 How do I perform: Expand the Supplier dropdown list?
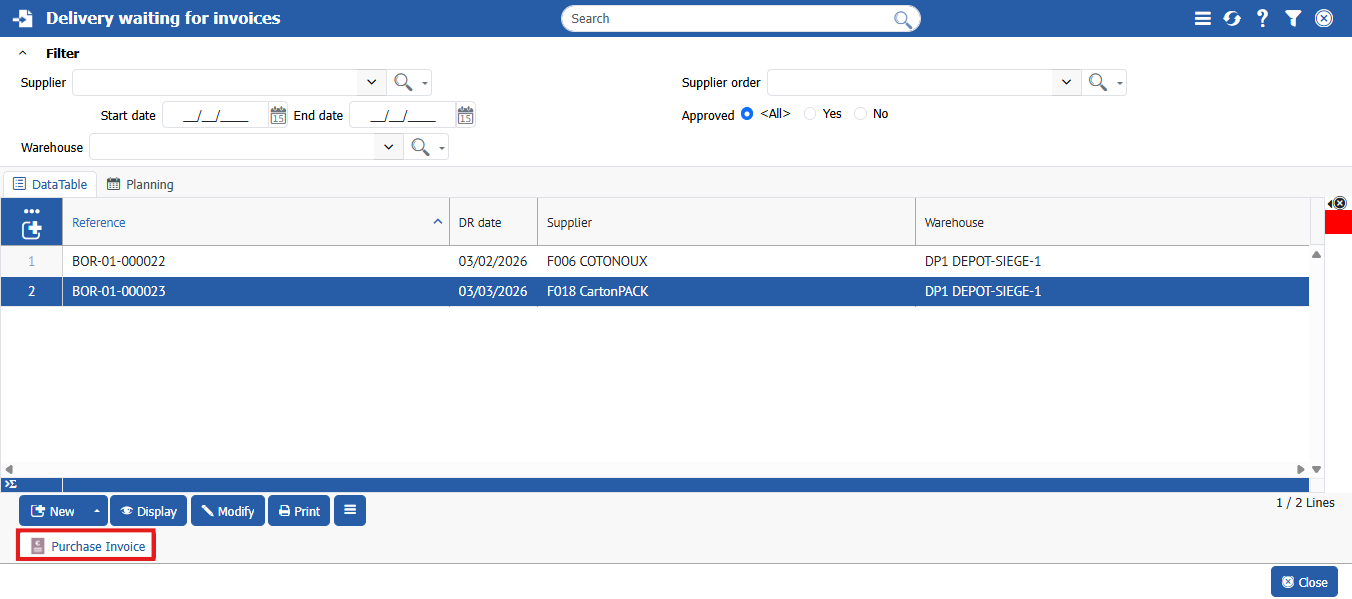(371, 83)
